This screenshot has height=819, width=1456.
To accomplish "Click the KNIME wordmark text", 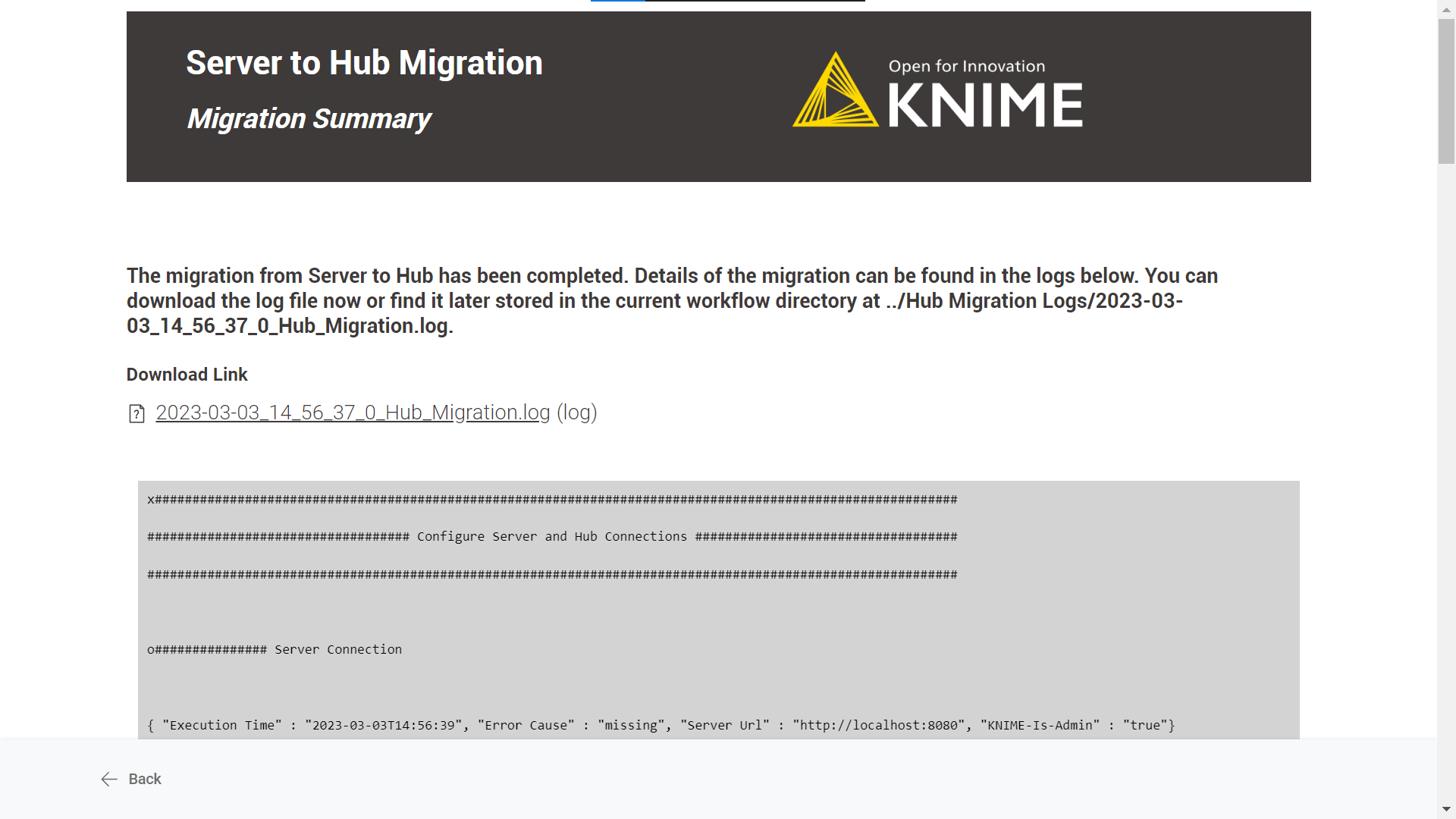I will 985,105.
